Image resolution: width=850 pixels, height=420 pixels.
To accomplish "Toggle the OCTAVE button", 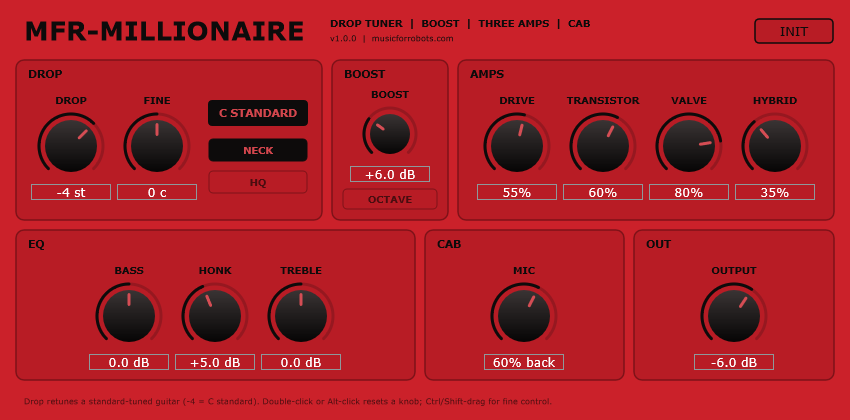I will (x=390, y=199).
